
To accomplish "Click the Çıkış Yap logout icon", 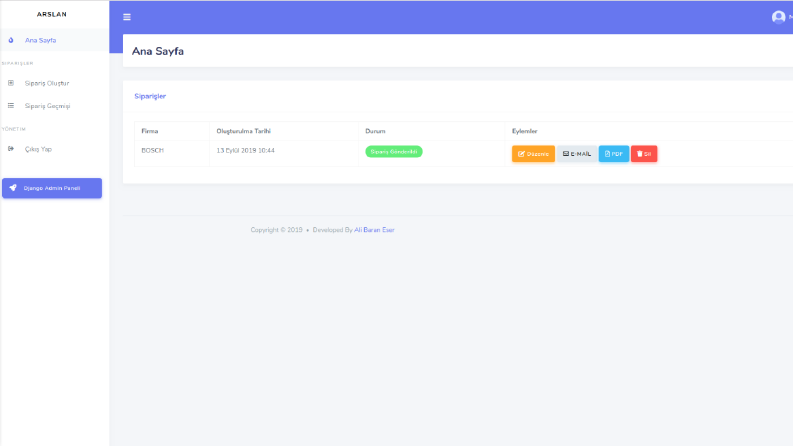I will coord(11,149).
